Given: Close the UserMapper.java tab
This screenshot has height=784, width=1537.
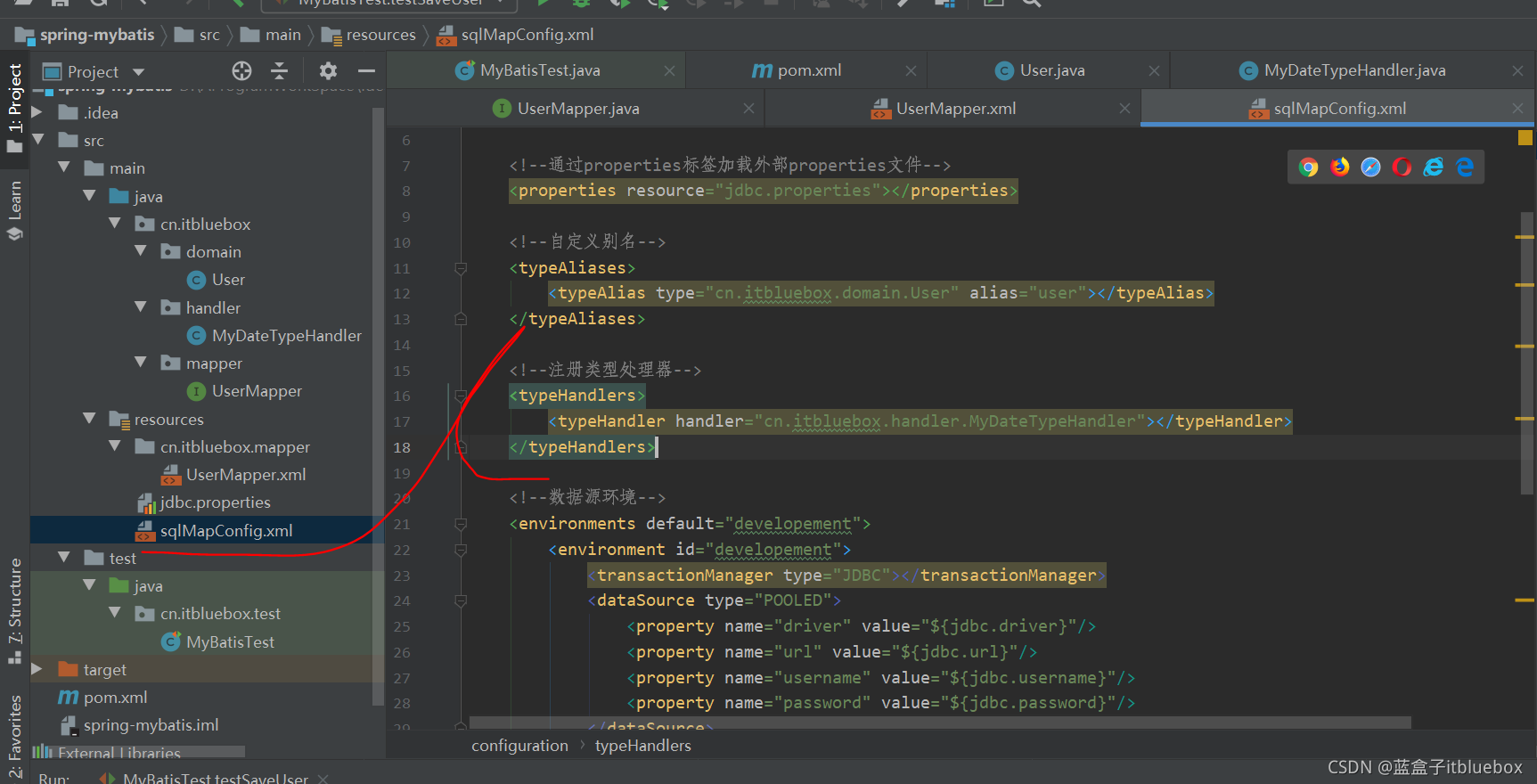Looking at the screenshot, I should (x=748, y=109).
